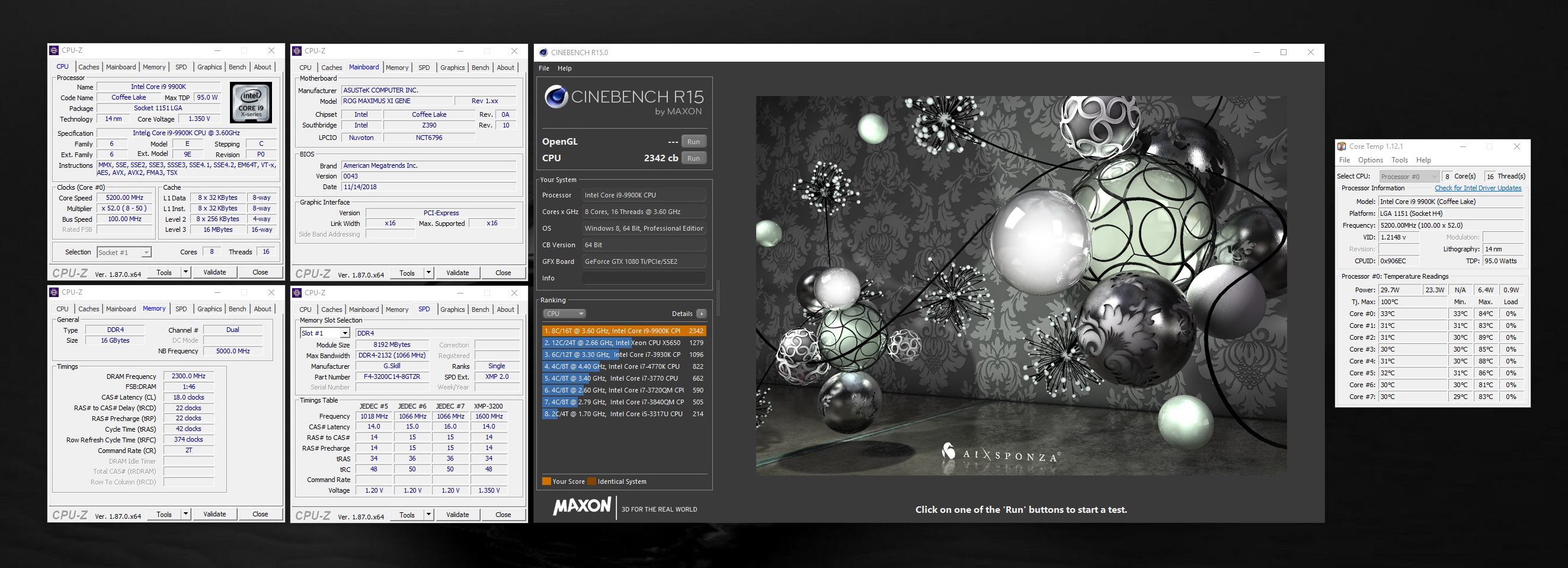Open Core Temp Processor #0 dropdown
This screenshot has width=1568, height=568.
tap(1409, 177)
